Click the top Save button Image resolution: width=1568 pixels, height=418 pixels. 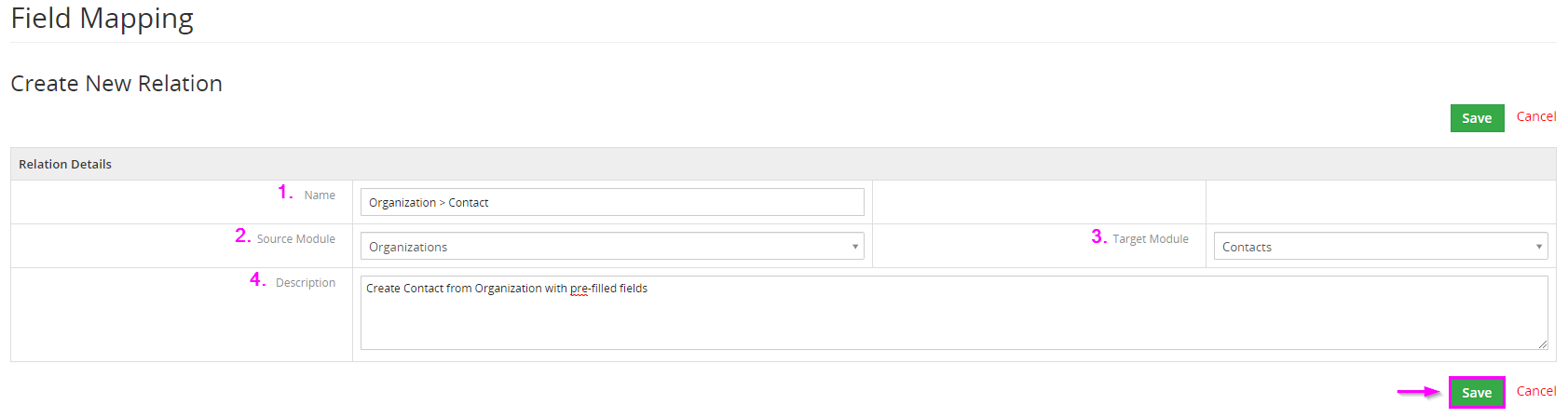point(1477,118)
